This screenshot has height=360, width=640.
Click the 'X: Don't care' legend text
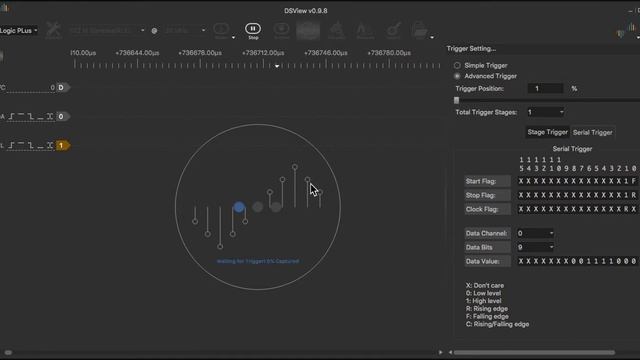[485, 286]
